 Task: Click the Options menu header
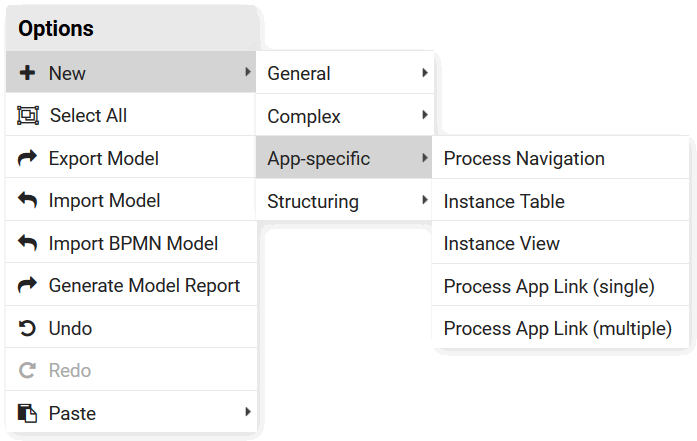[56, 29]
